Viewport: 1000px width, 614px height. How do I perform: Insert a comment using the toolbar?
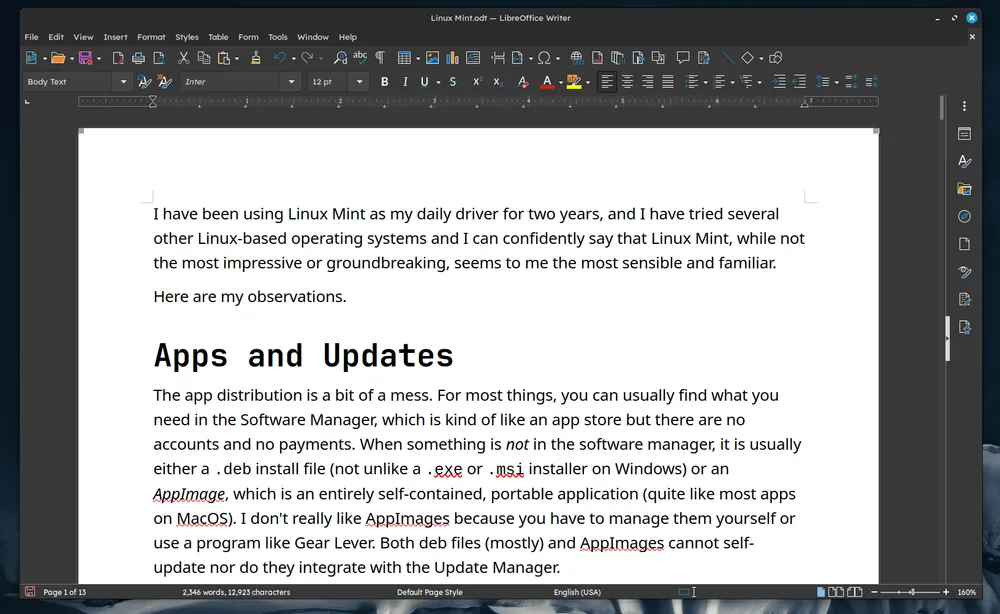[x=683, y=57]
